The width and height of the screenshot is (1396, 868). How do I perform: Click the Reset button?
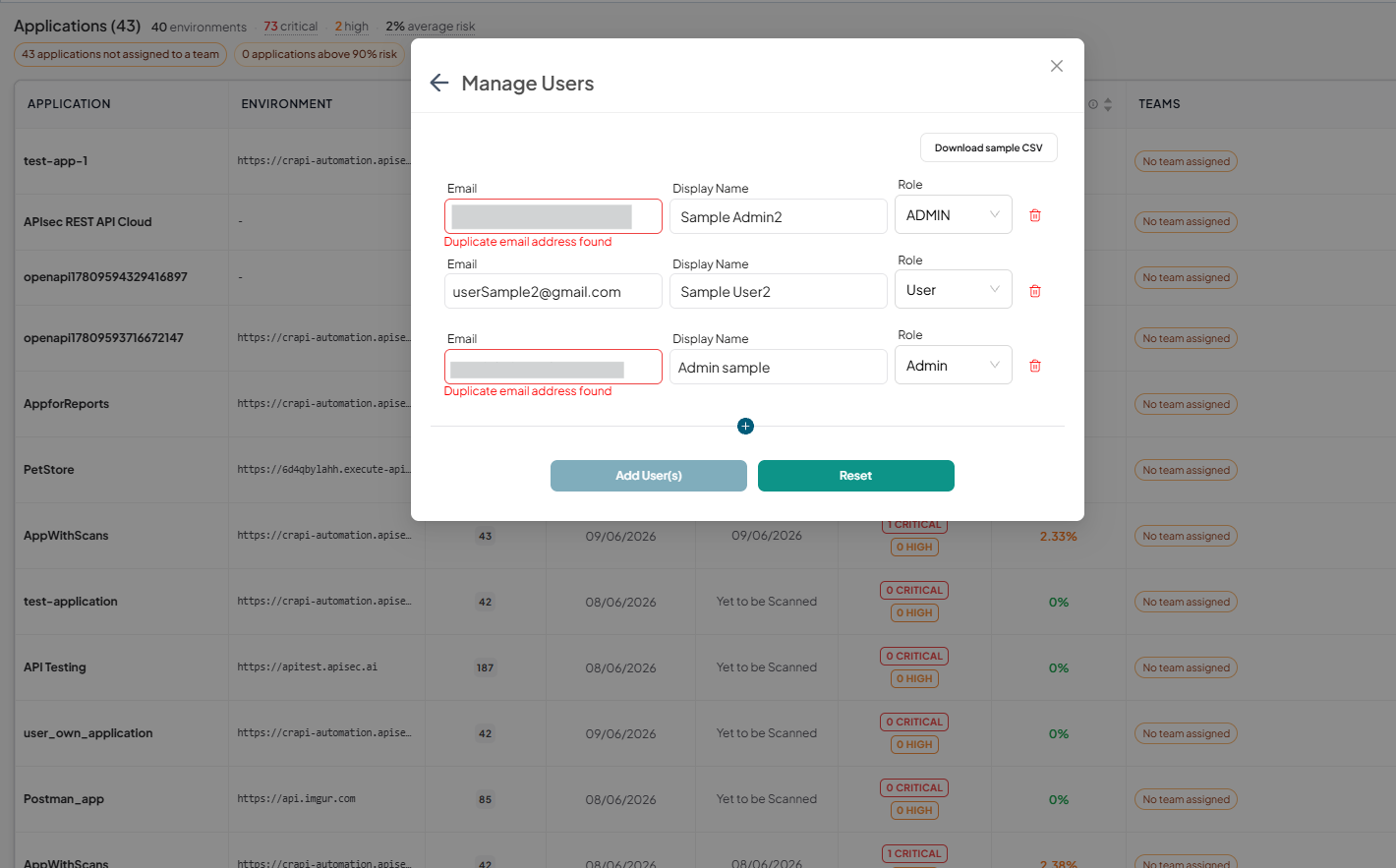(856, 476)
